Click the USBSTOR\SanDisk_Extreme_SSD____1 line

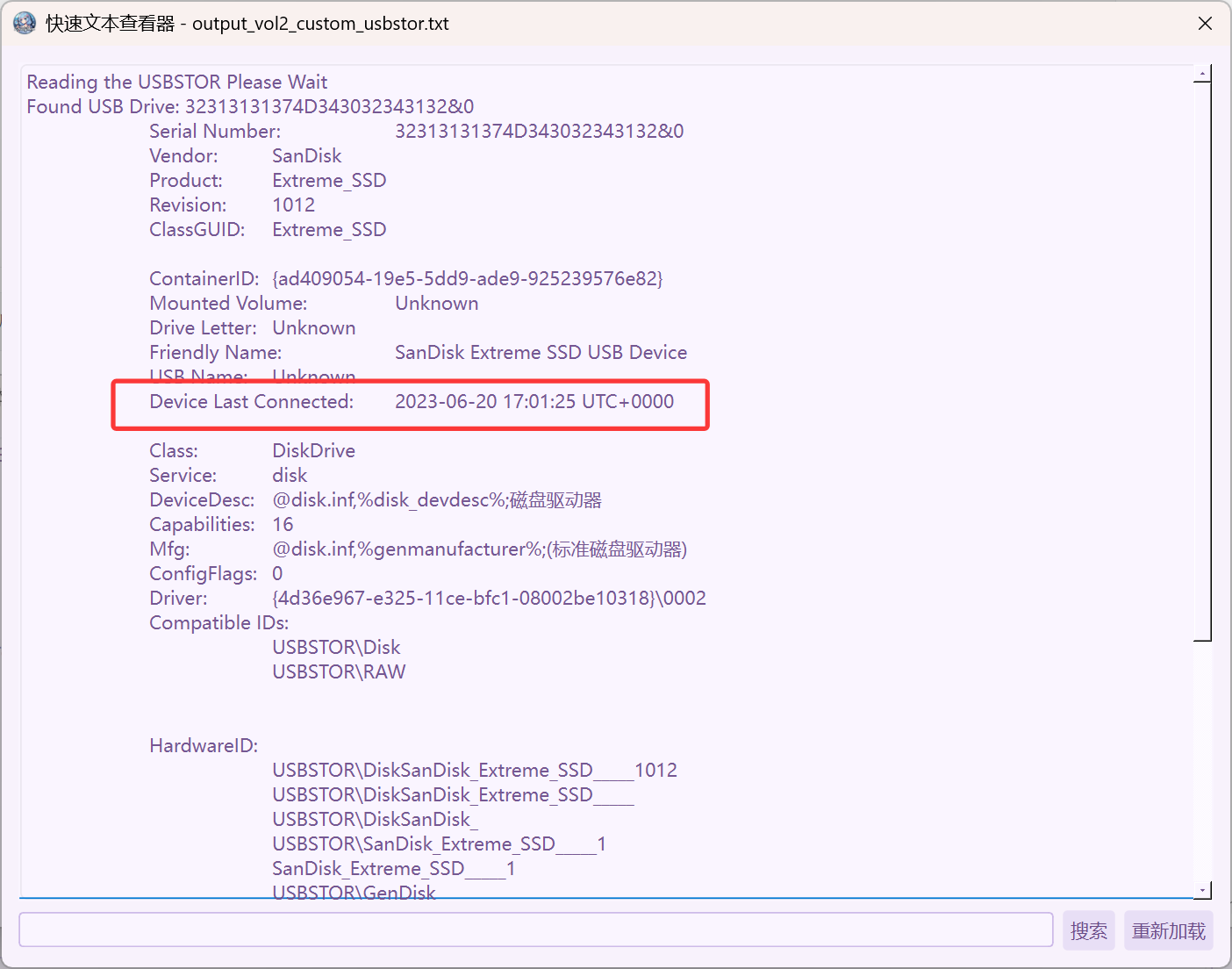tap(440, 843)
